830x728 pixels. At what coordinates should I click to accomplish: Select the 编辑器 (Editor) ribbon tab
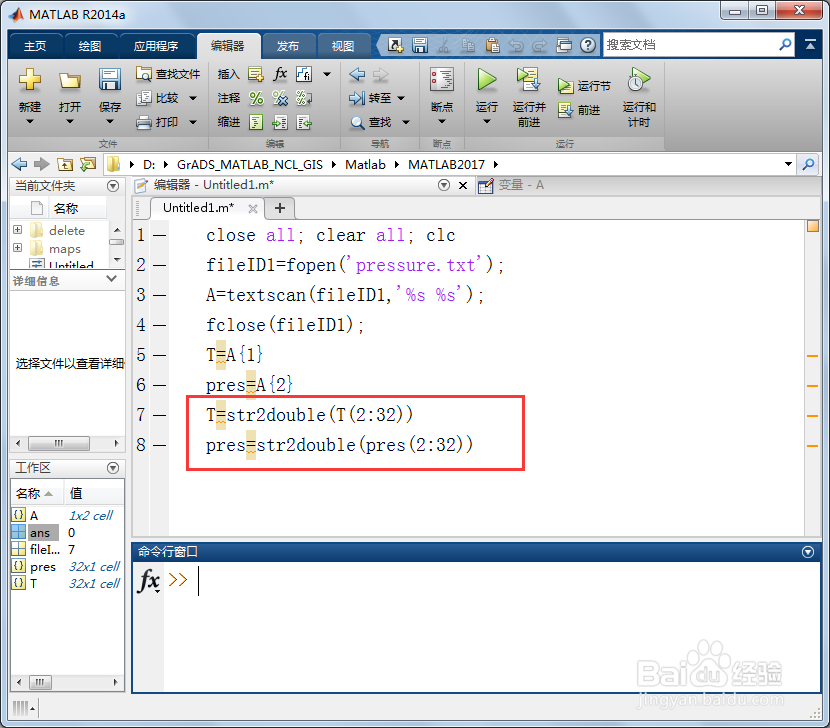pos(228,46)
